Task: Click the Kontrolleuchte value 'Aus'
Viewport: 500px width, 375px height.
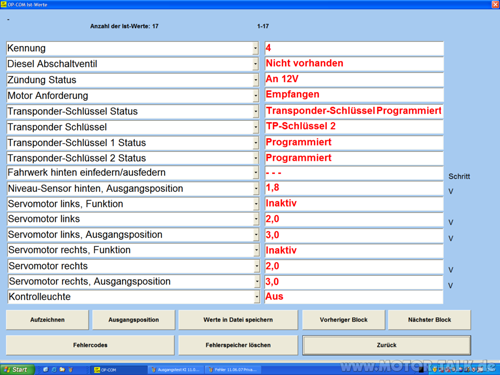Action: click(354, 297)
